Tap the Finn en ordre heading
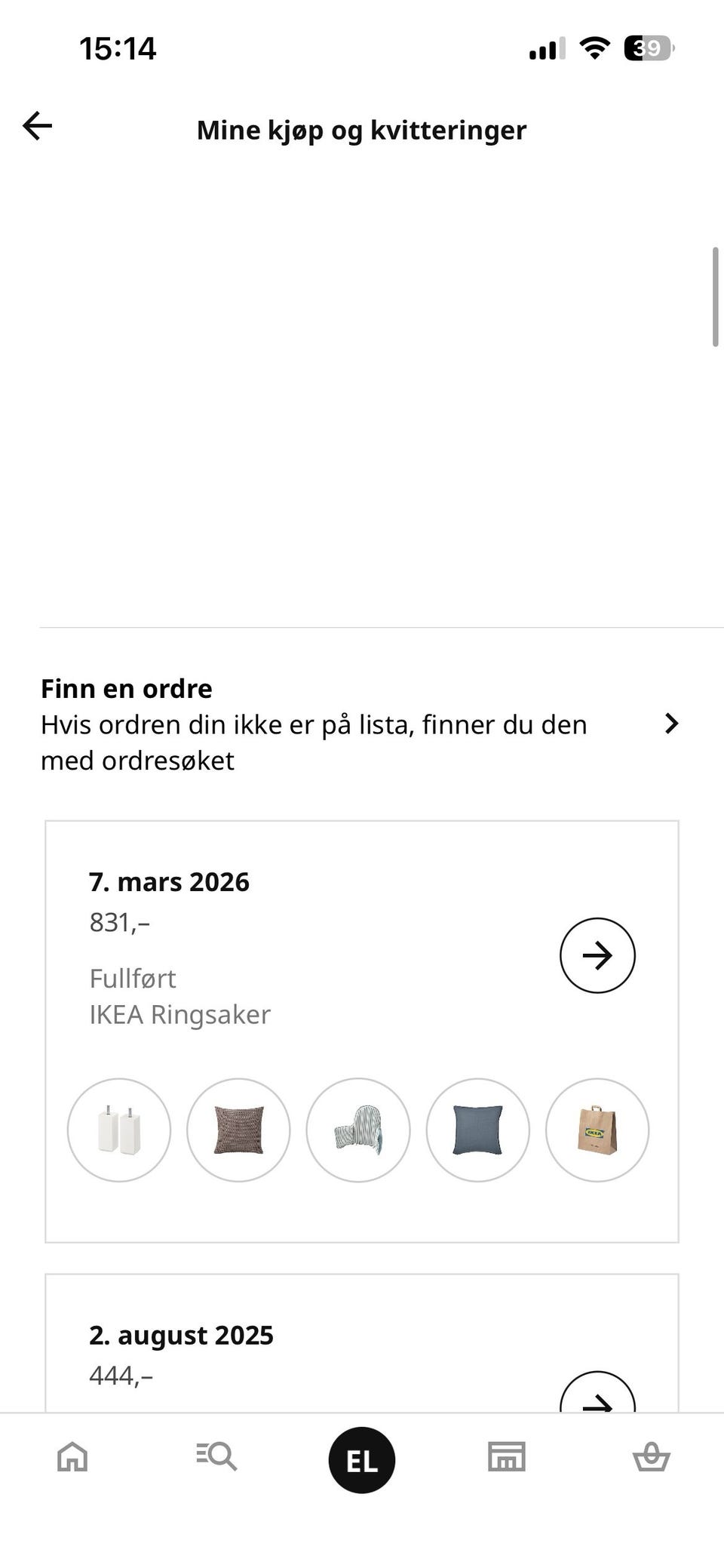This screenshot has height=1568, width=724. click(127, 688)
